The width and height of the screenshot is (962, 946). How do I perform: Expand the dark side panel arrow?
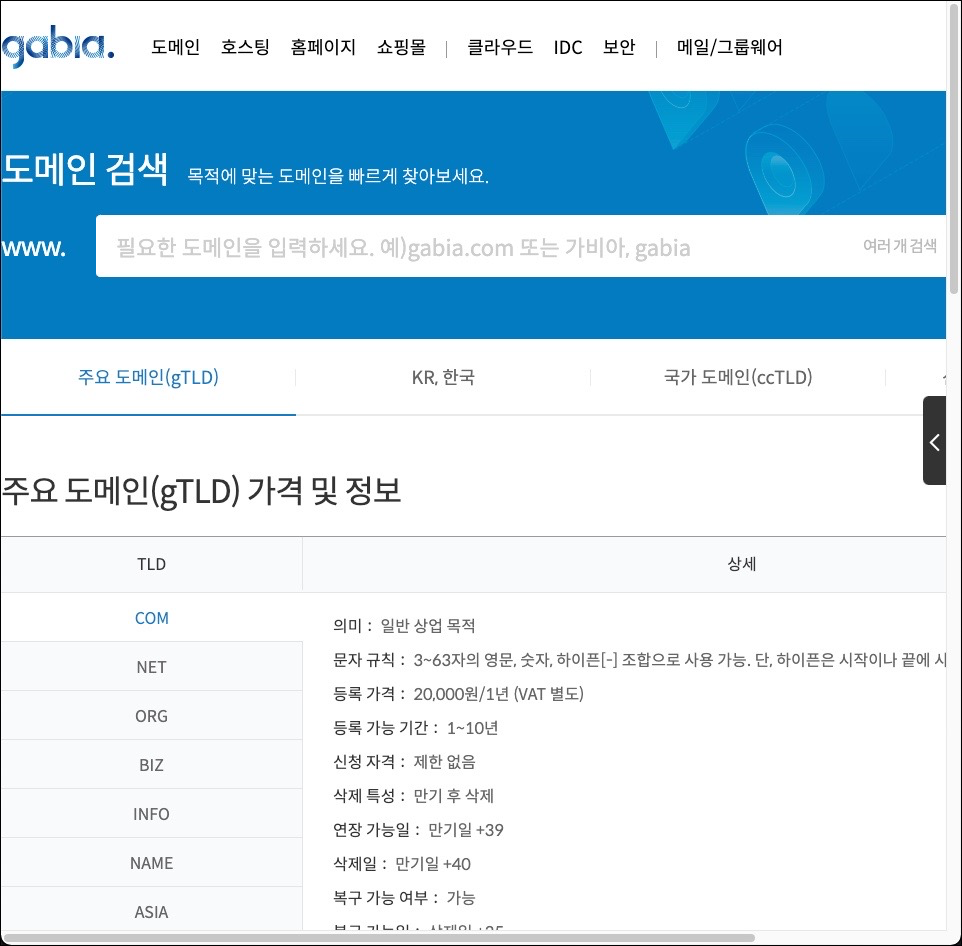pyautogui.click(x=934, y=441)
